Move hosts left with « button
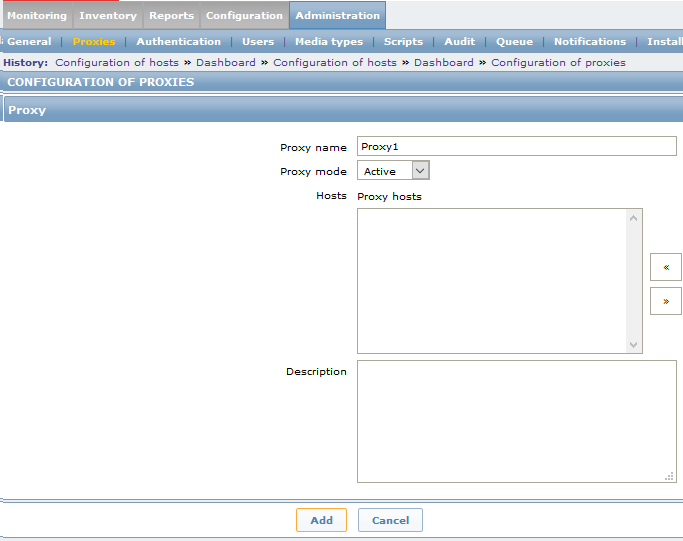 (x=666, y=267)
